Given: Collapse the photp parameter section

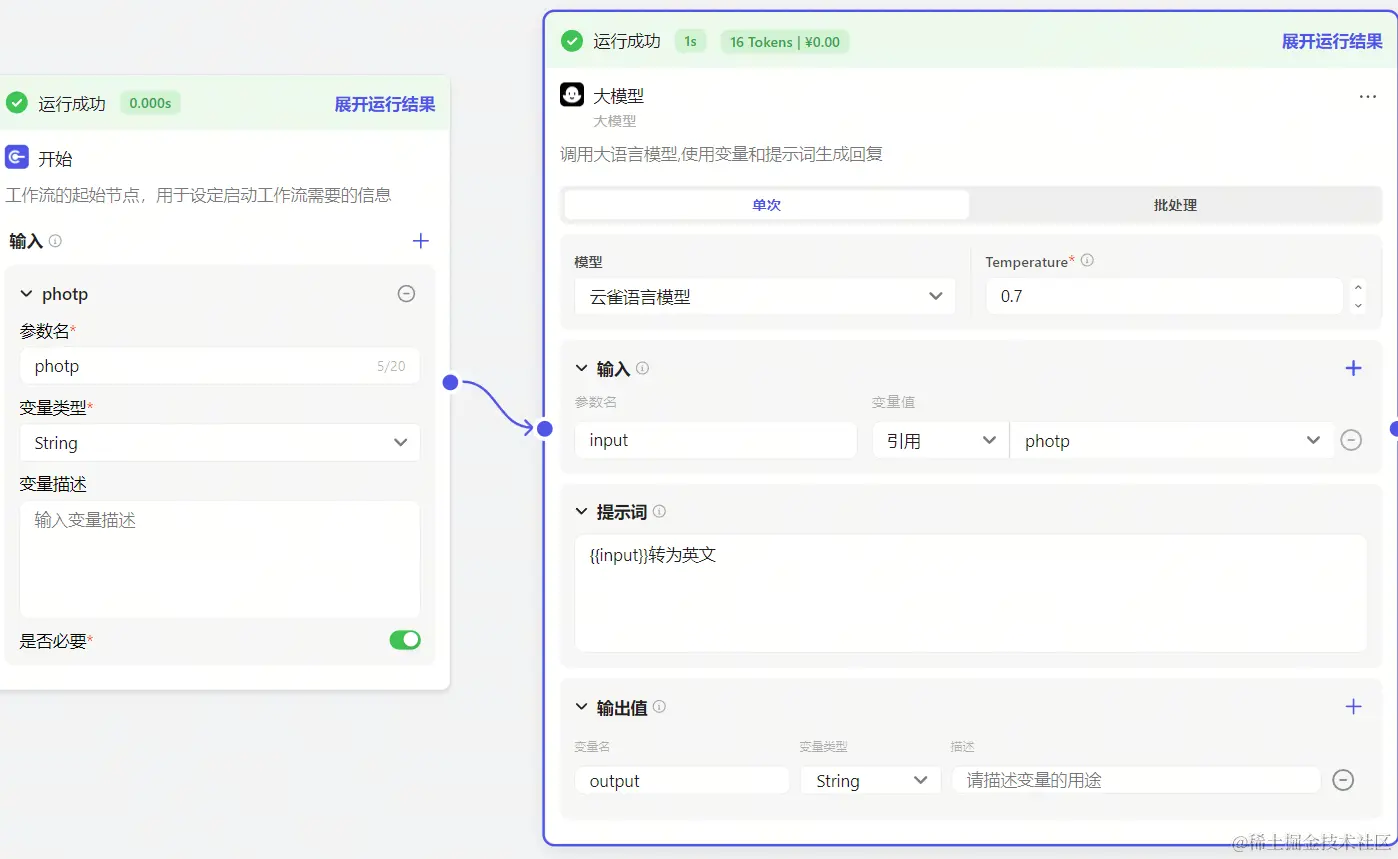Looking at the screenshot, I should pyautogui.click(x=26, y=294).
